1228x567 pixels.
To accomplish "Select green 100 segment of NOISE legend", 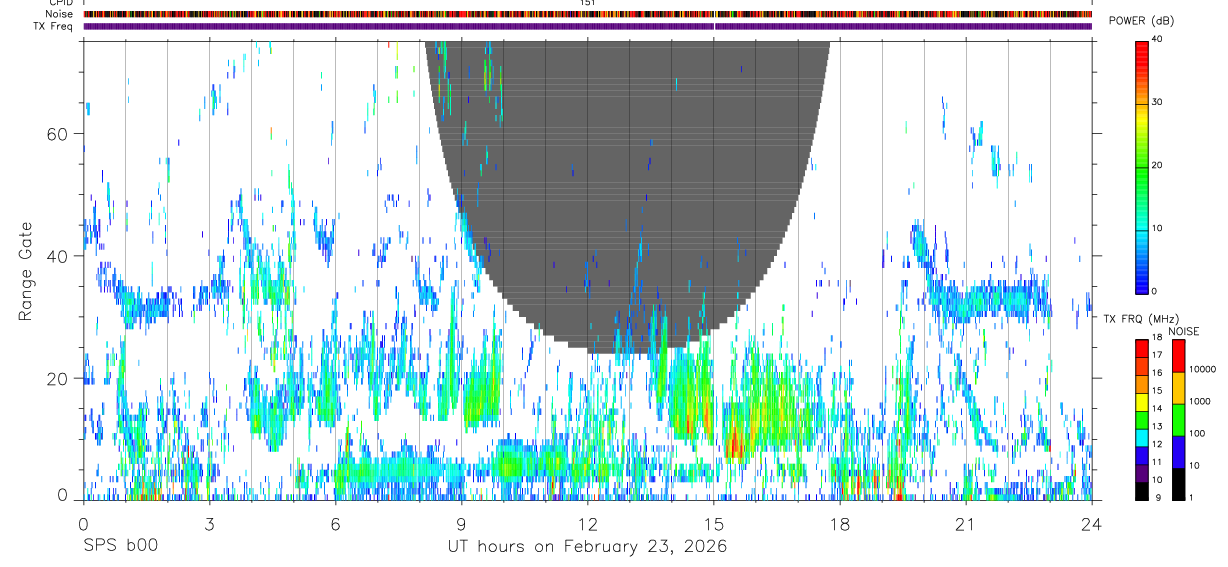I will pos(1178,419).
